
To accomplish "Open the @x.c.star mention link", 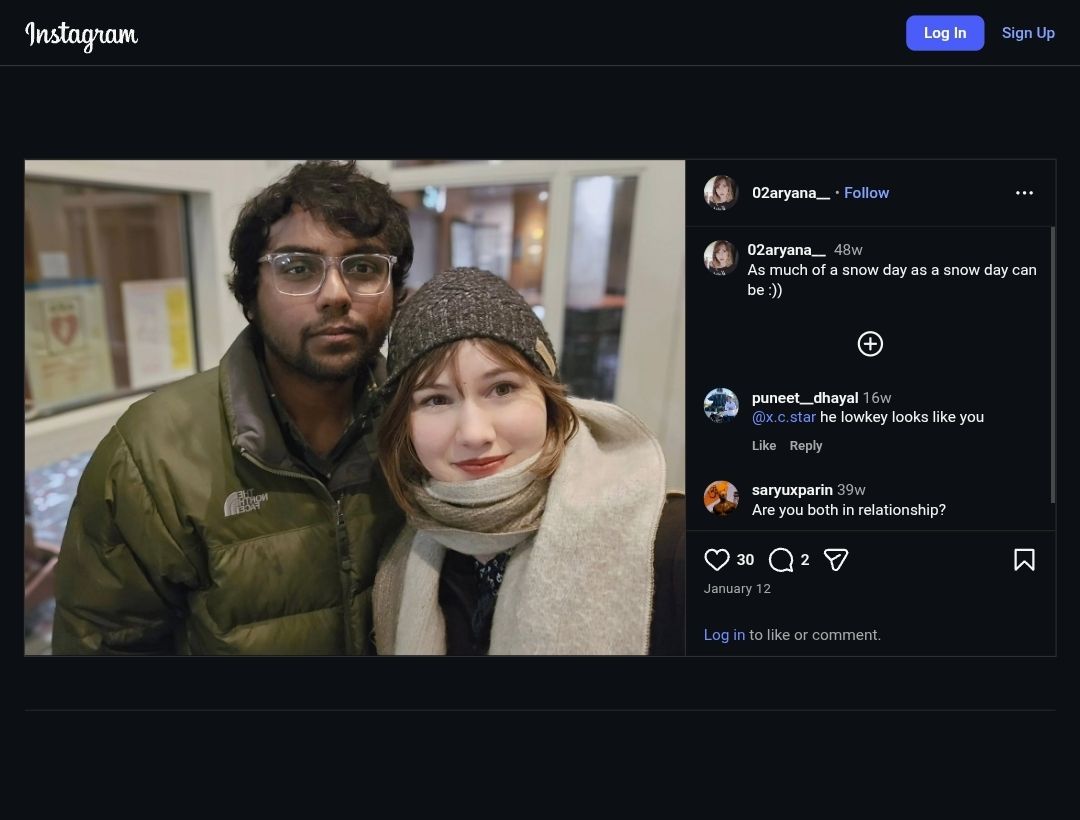I will coord(784,417).
